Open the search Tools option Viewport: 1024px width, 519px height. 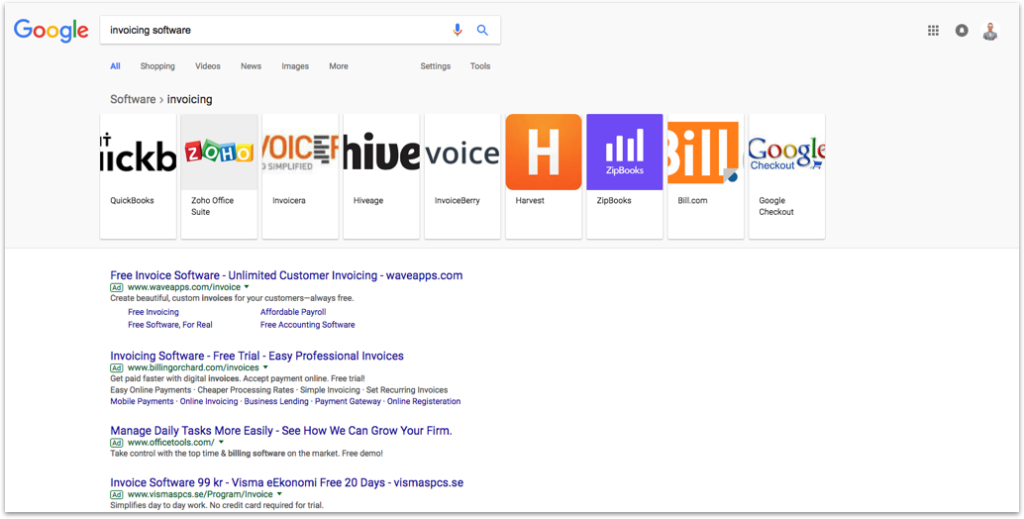pyautogui.click(x=480, y=66)
